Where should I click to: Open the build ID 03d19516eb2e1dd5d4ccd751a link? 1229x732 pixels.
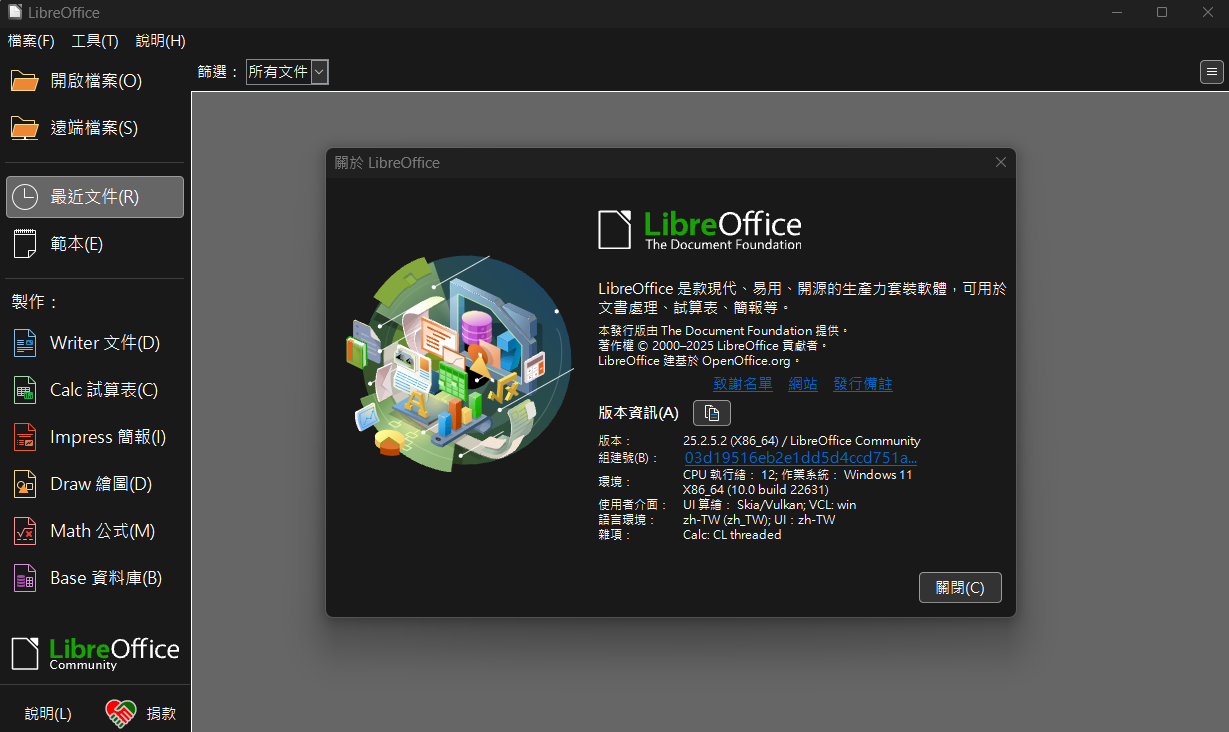(800, 458)
